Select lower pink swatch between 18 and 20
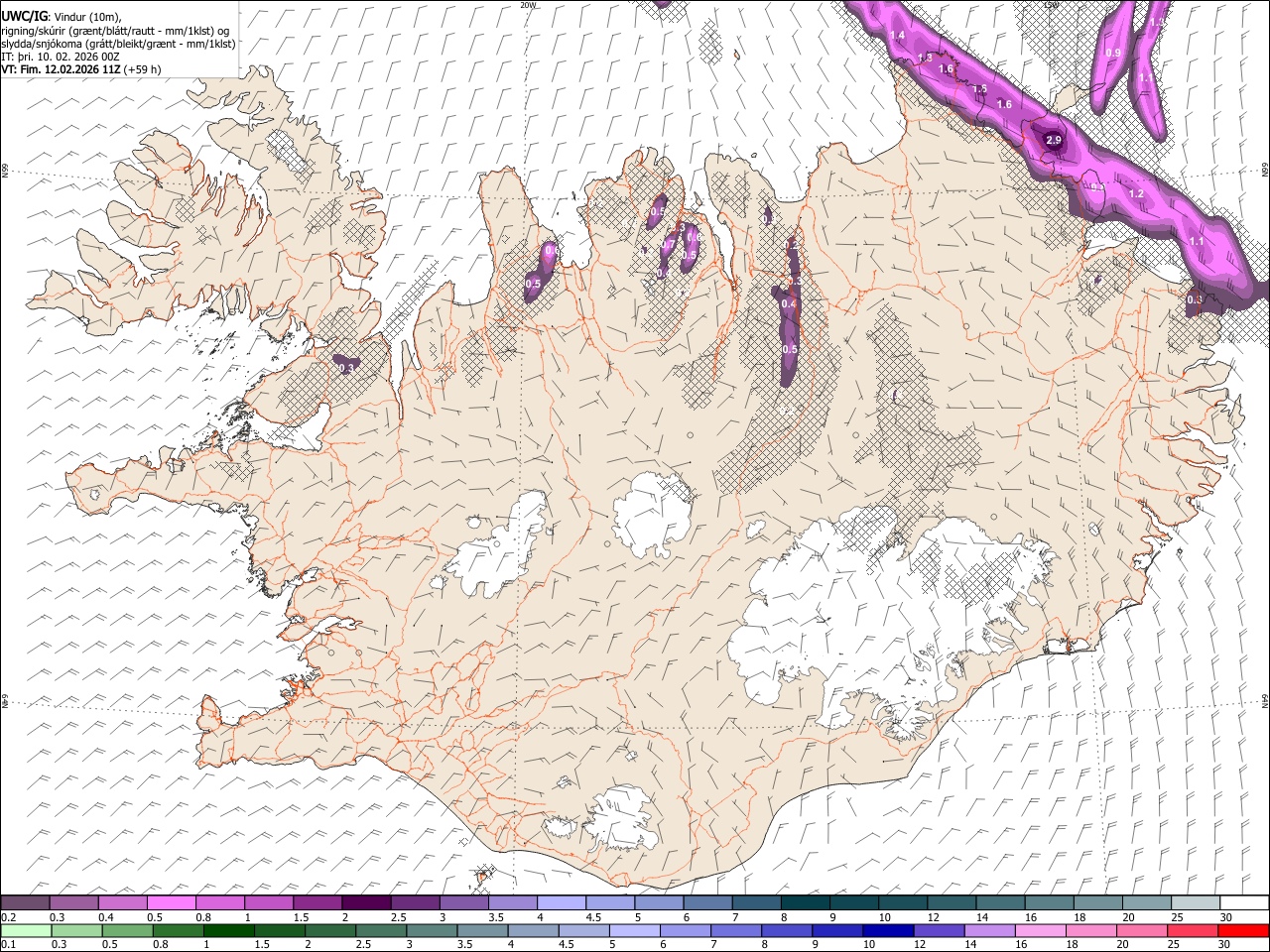Screen dimensions: 1270x952 click(x=1090, y=930)
